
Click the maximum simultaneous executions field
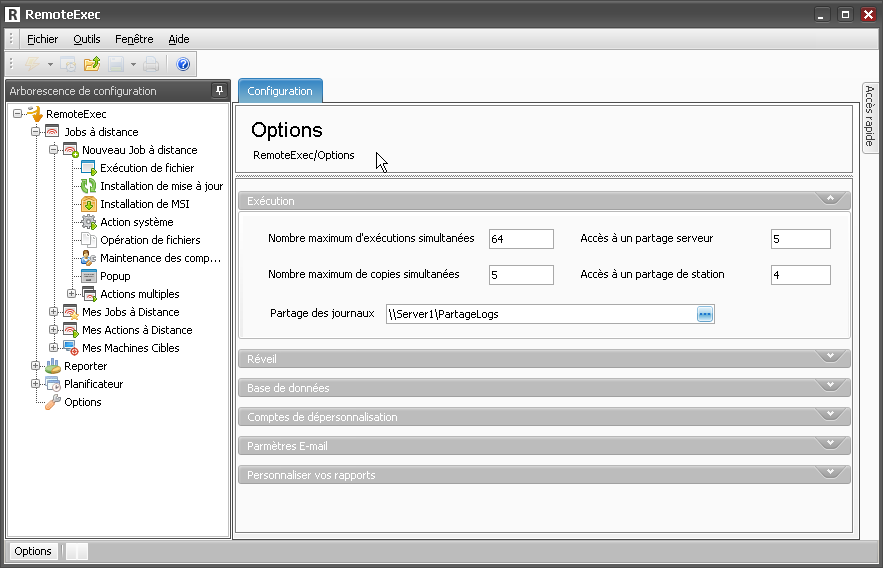click(x=521, y=239)
